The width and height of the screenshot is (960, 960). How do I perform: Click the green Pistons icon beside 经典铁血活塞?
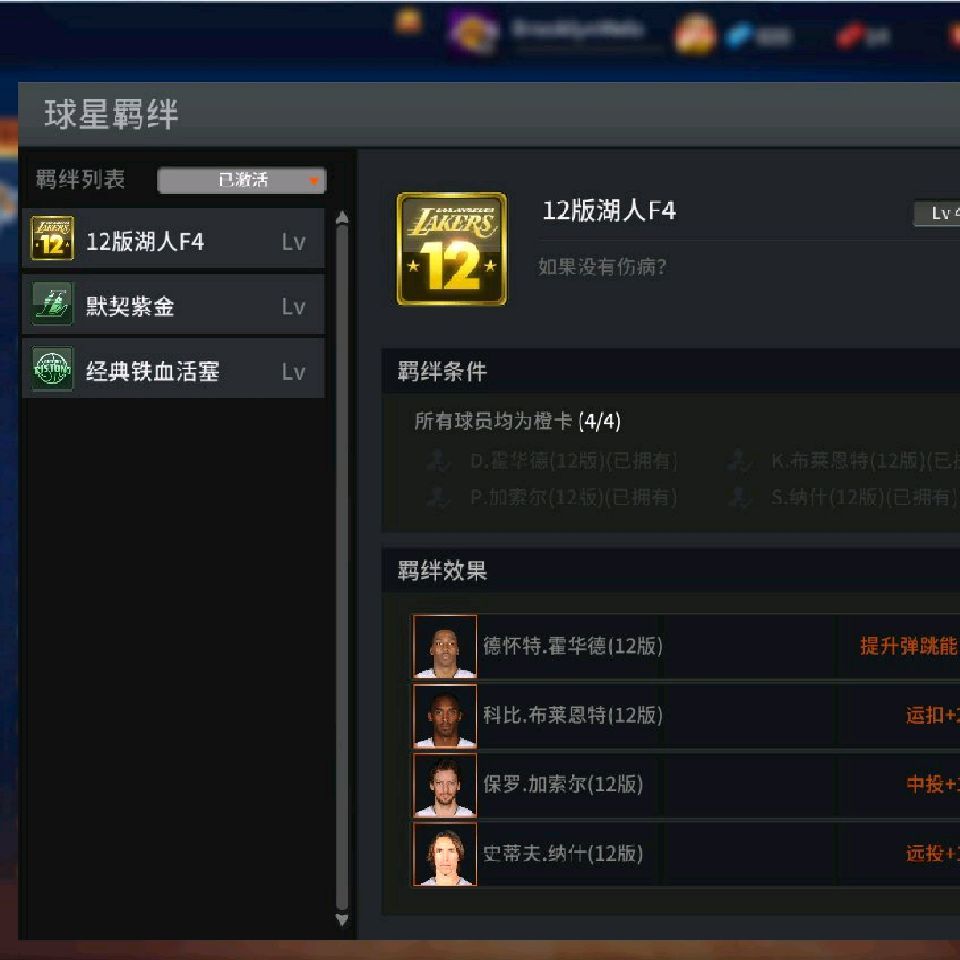tap(52, 369)
